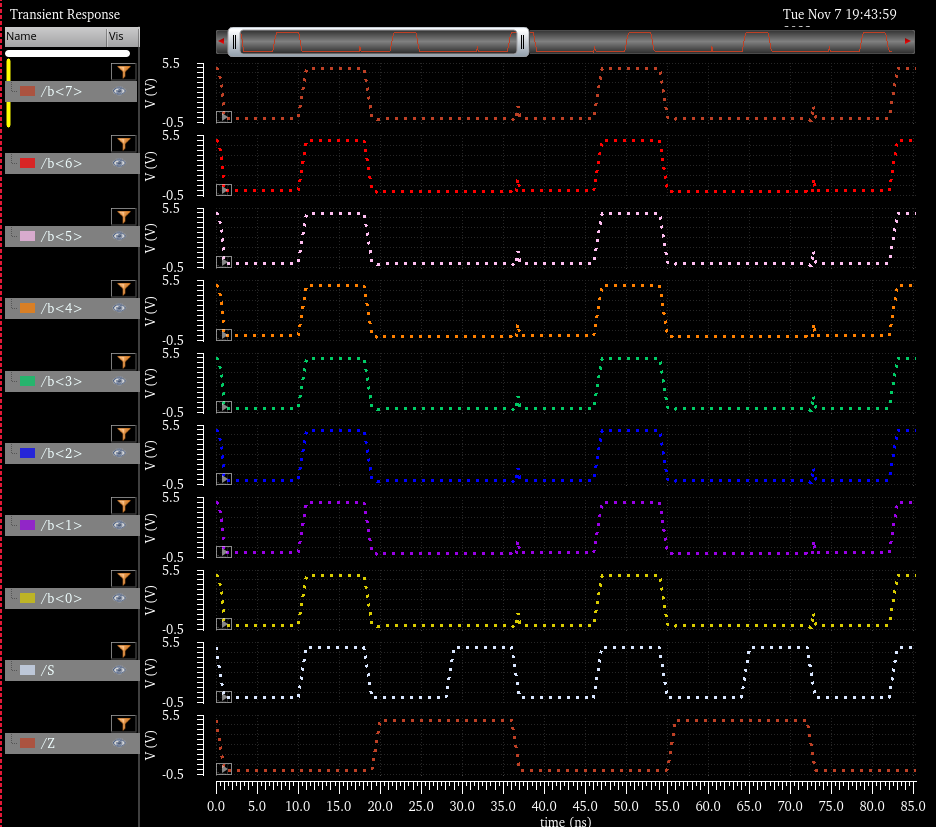Screen dimensions: 936x827
Task: Open the funnel filter for the /b<3> strip
Action: point(122,362)
